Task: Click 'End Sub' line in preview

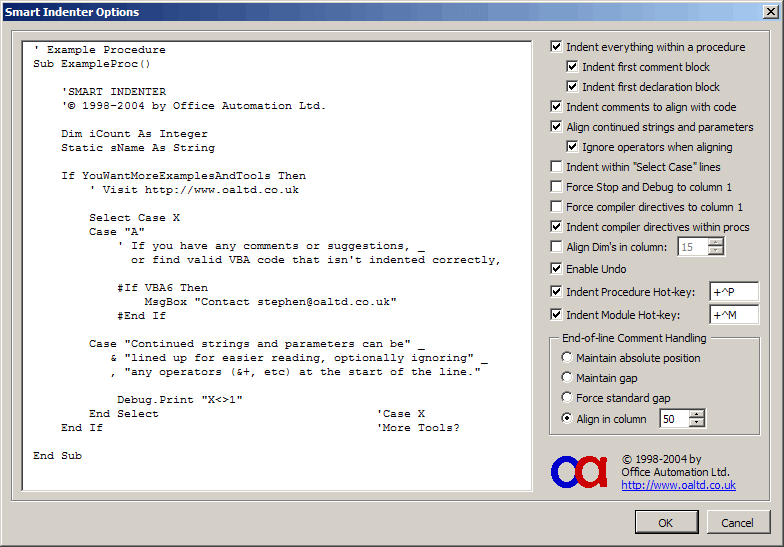Action: pyautogui.click(x=58, y=456)
